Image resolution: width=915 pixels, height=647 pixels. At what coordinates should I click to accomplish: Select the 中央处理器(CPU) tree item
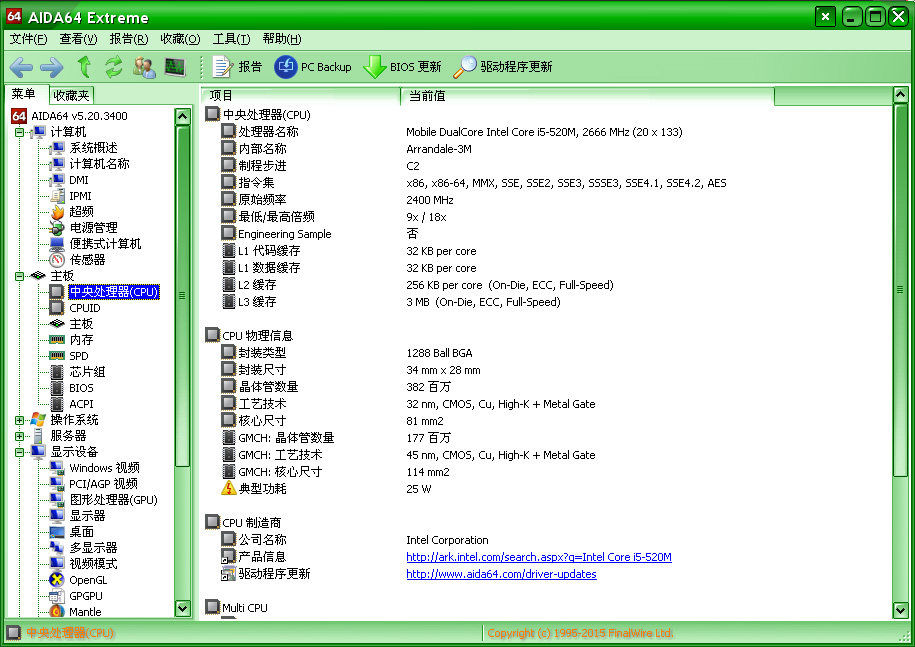105,292
